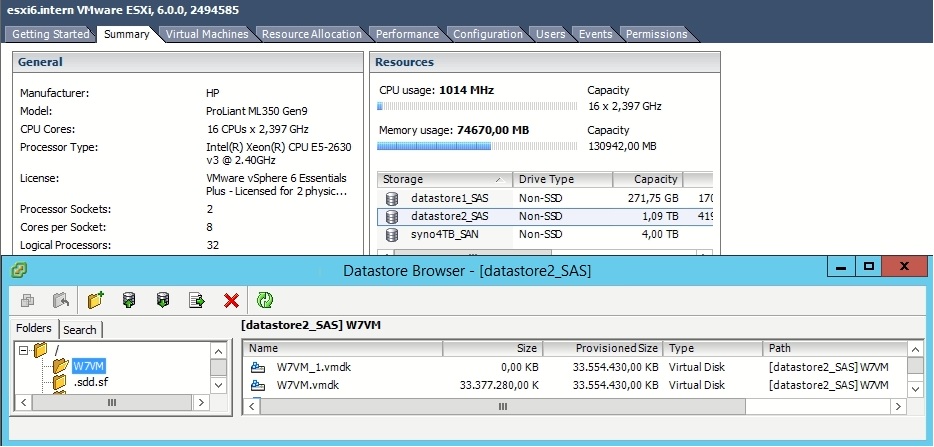Select the syno4TB_SAN row name

(x=444, y=235)
